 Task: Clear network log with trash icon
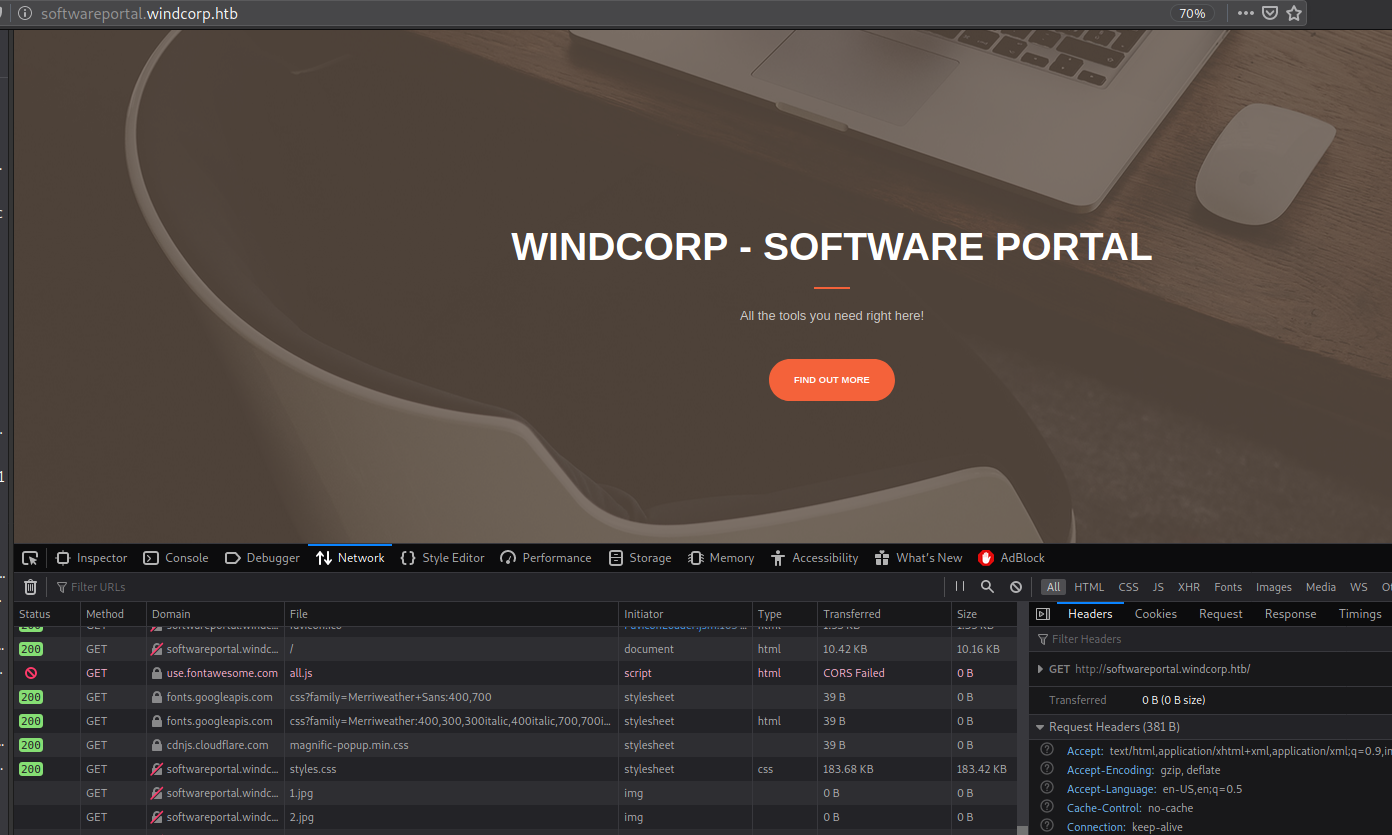[30, 587]
